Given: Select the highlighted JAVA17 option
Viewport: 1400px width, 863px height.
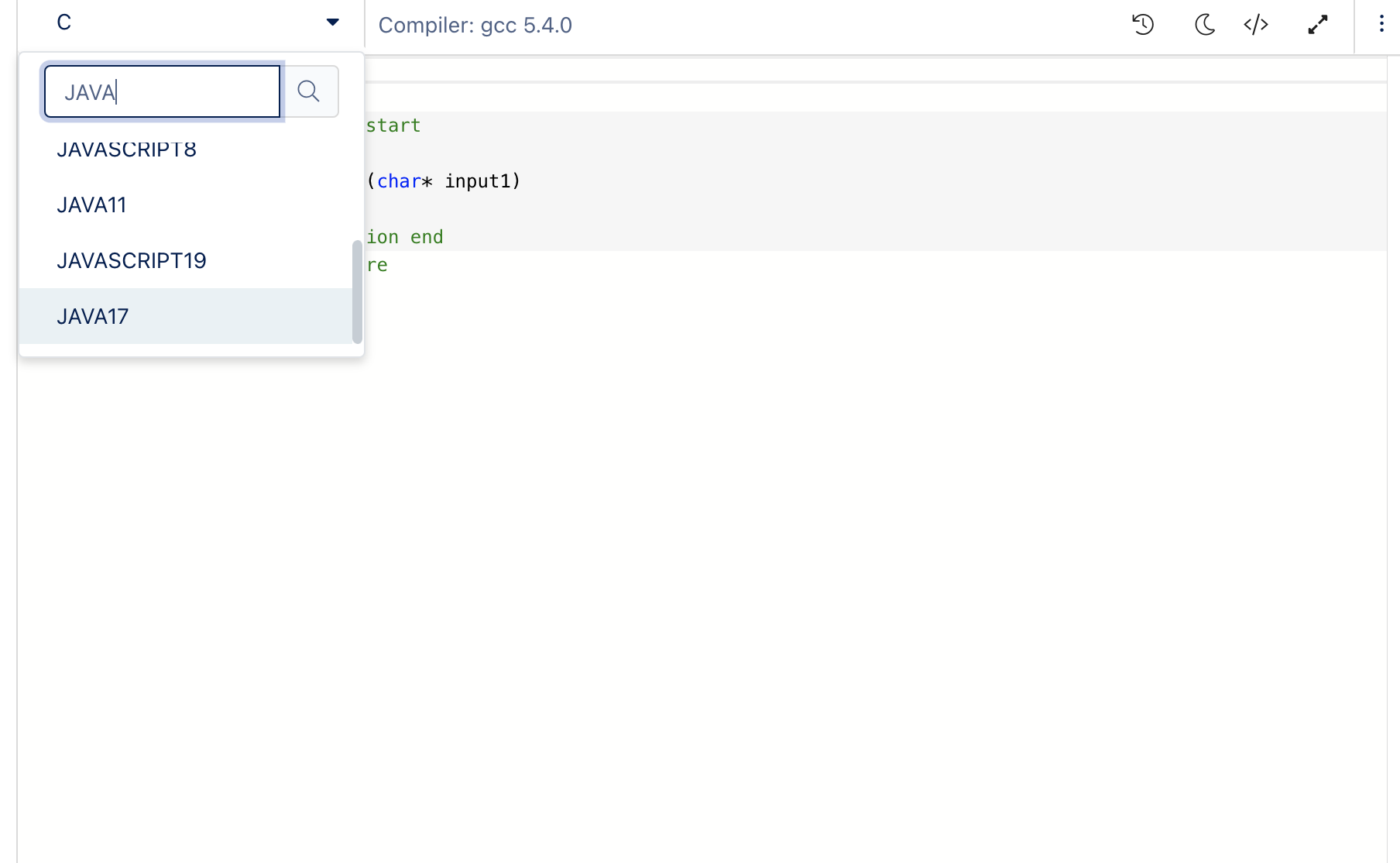Looking at the screenshot, I should (93, 317).
